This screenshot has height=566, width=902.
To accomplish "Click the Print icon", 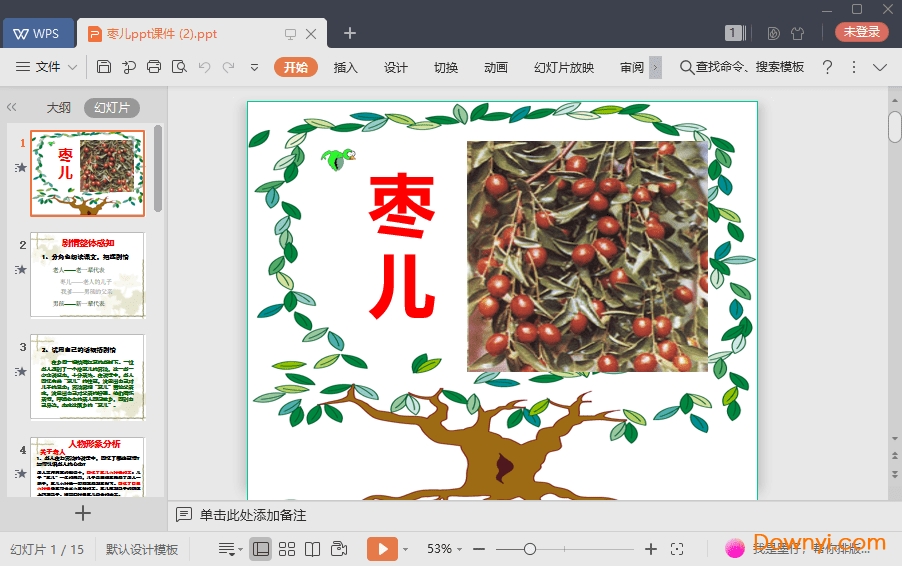I will pyautogui.click(x=154, y=67).
